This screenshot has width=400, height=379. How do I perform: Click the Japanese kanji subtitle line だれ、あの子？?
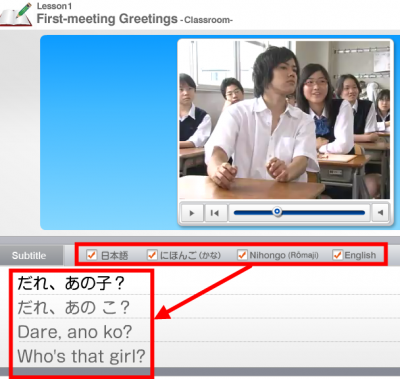click(71, 283)
